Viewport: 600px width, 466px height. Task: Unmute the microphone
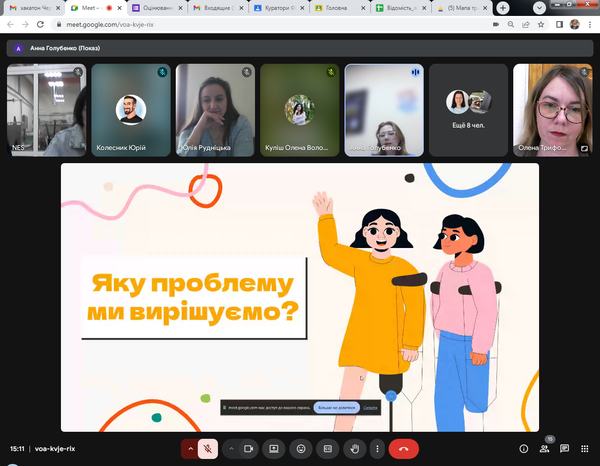(208, 449)
